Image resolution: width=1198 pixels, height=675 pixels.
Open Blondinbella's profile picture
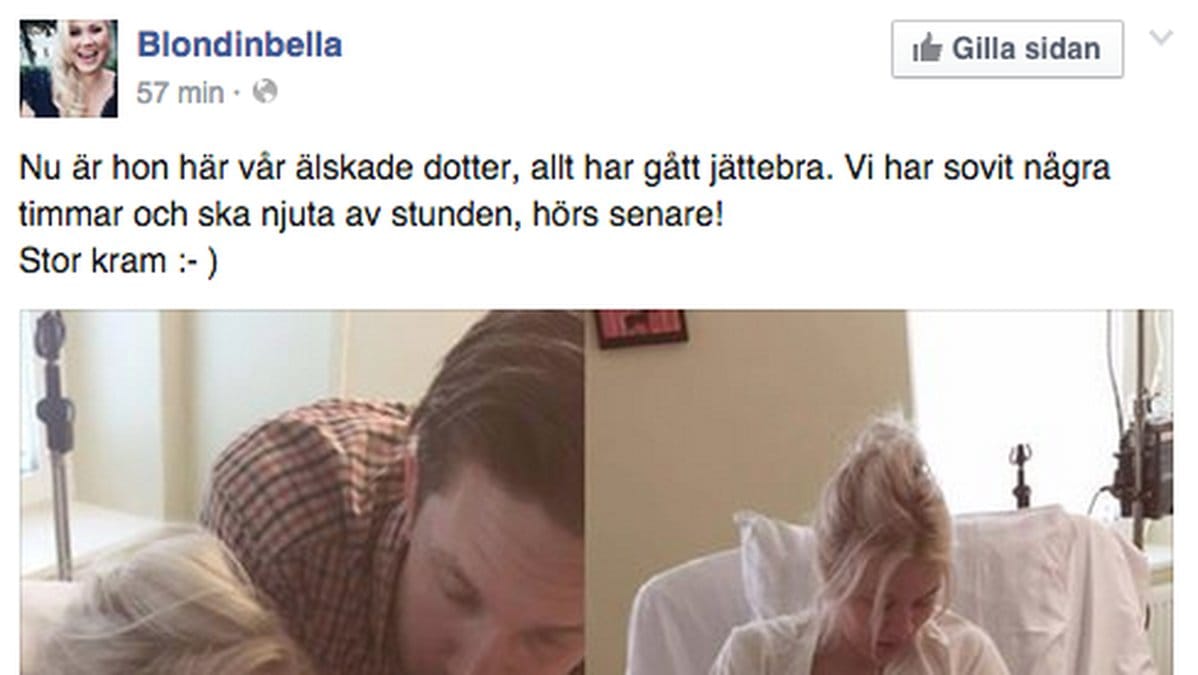69,69
